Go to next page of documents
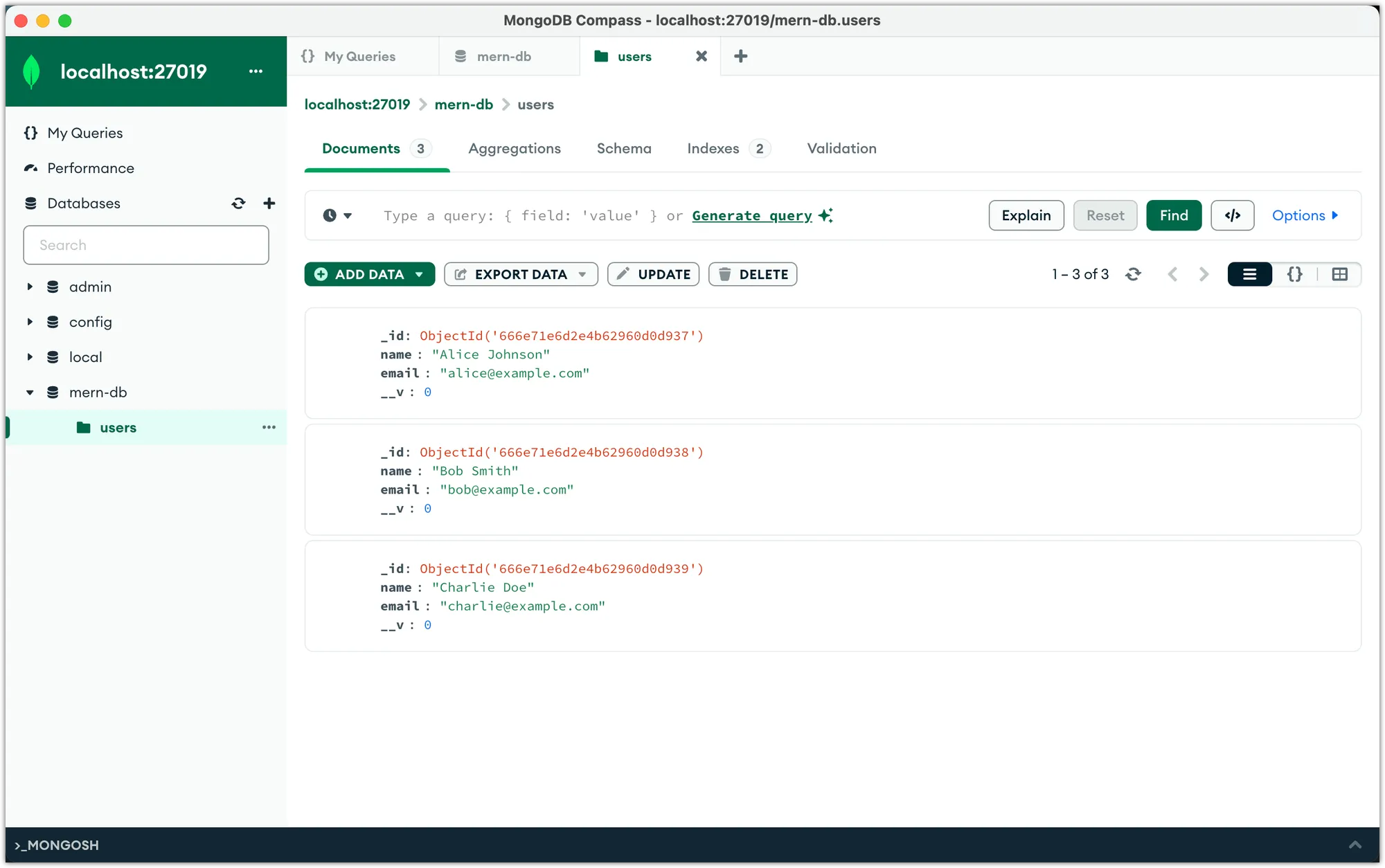Image resolution: width=1385 pixels, height=868 pixels. tap(1204, 274)
